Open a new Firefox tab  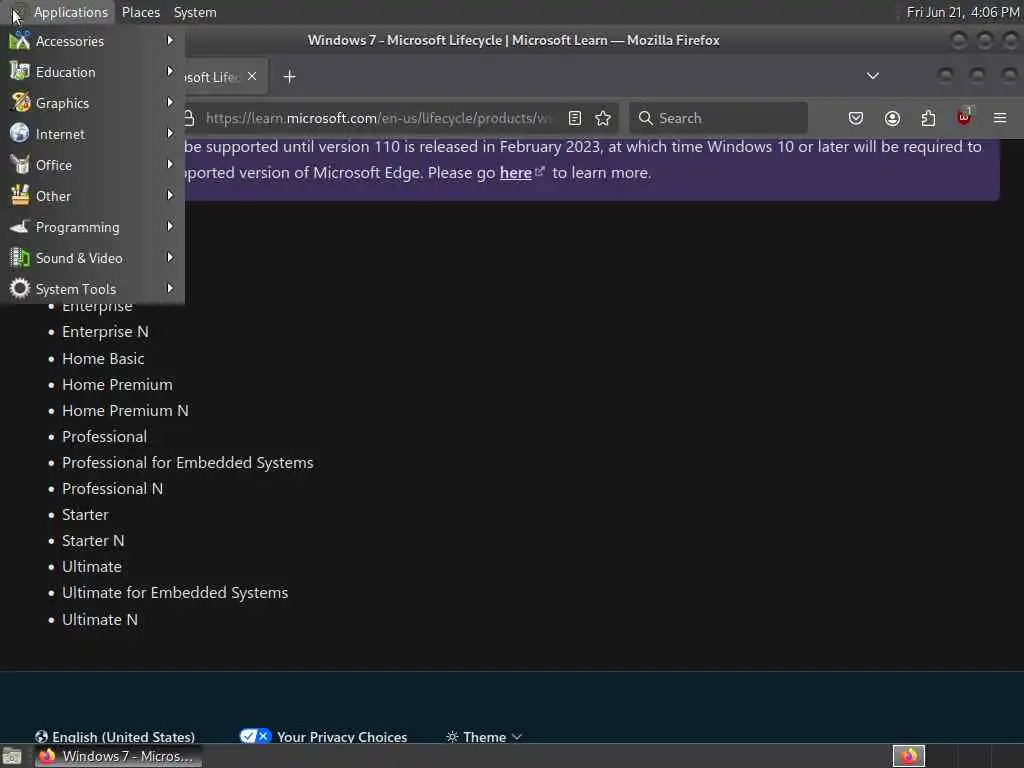(289, 77)
